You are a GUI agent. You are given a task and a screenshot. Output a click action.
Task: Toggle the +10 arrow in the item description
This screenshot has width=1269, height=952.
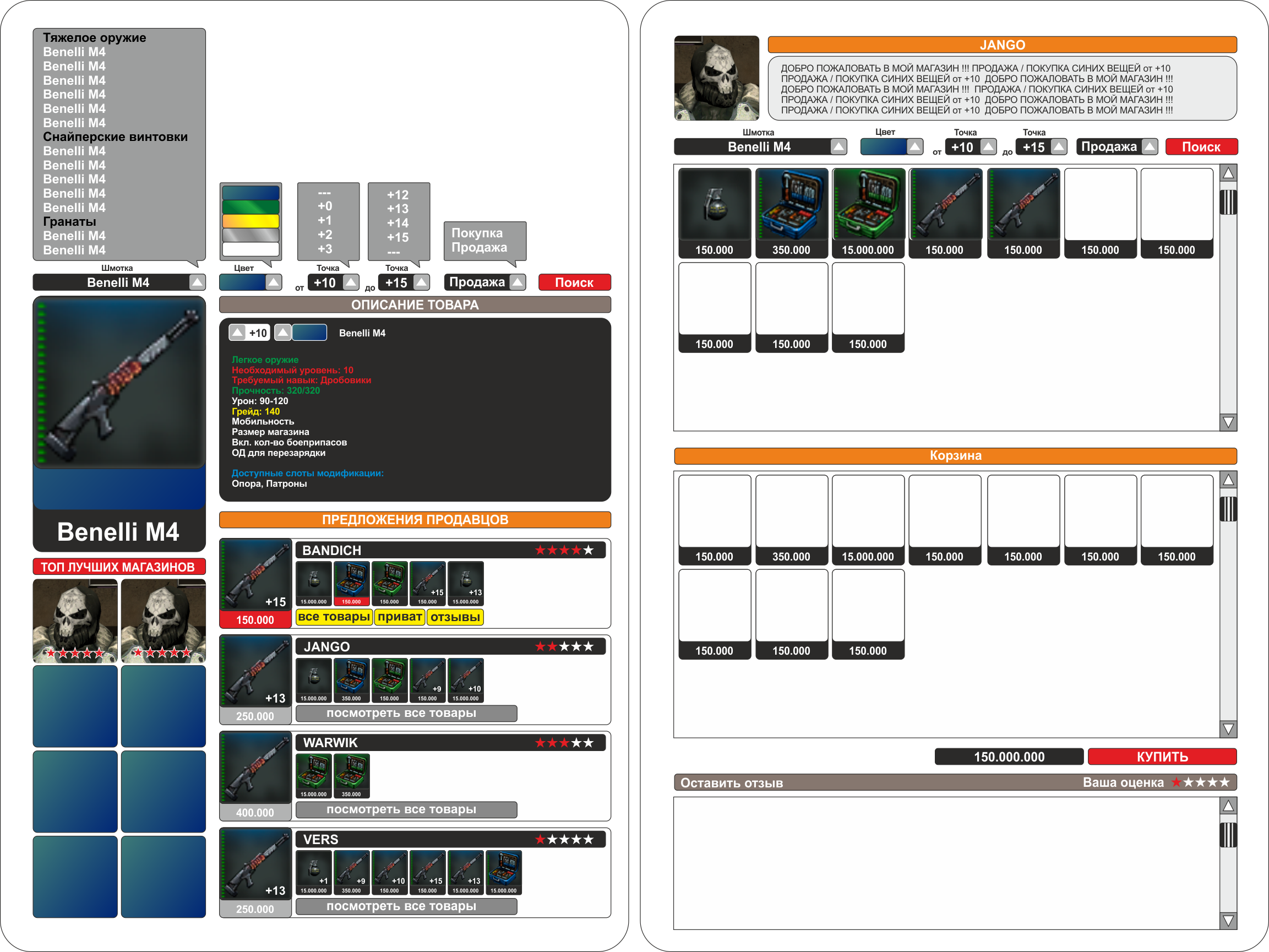(237, 332)
